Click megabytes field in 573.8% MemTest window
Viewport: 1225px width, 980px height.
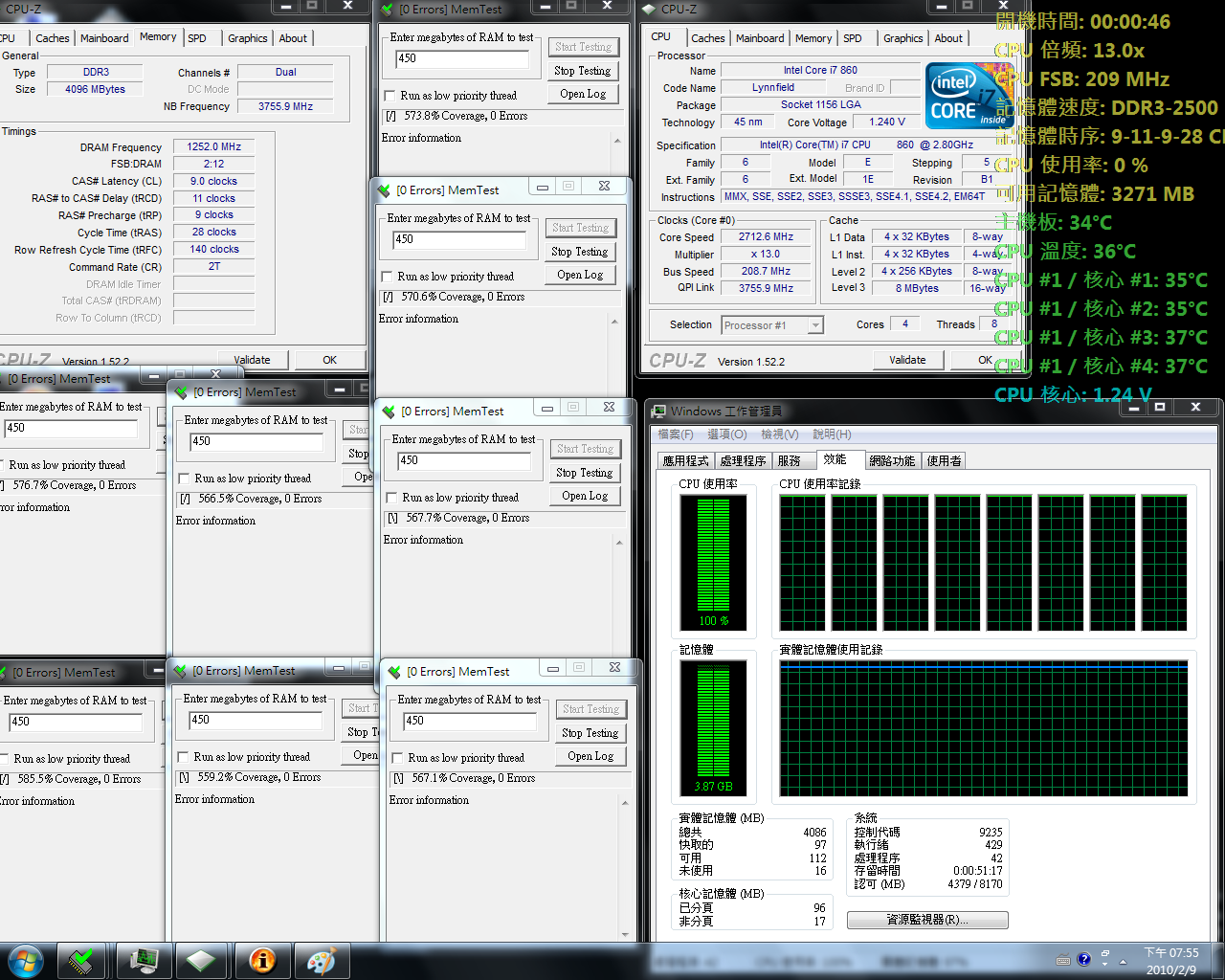tap(461, 58)
